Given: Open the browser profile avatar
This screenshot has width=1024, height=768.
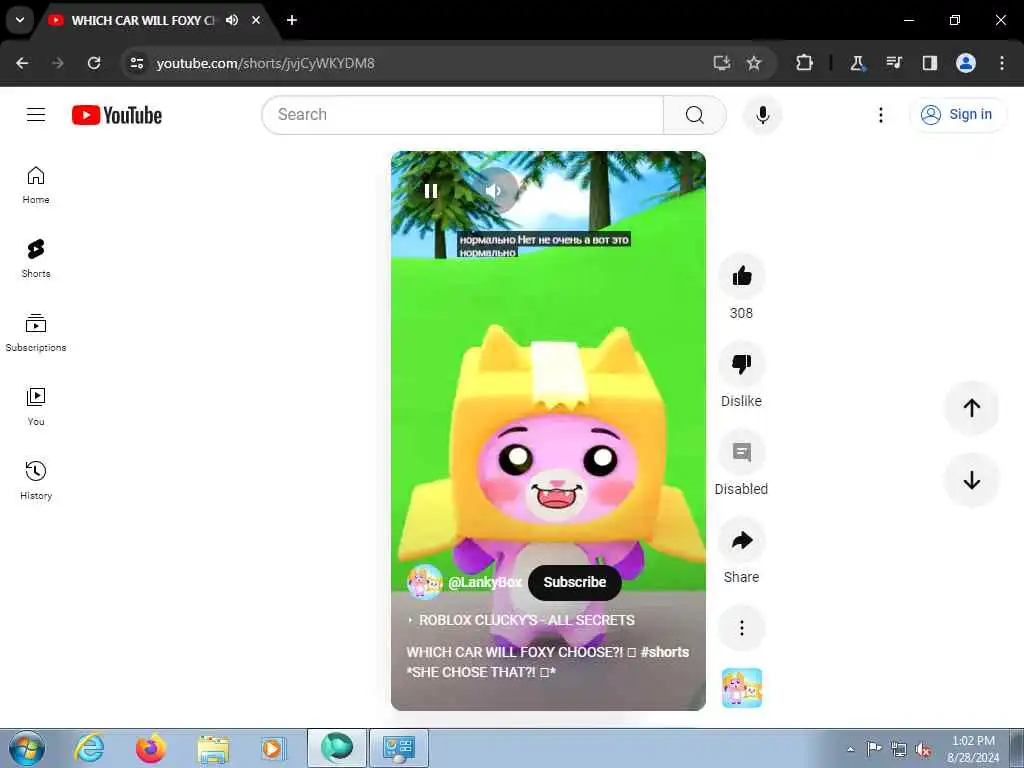Looking at the screenshot, I should tap(966, 63).
